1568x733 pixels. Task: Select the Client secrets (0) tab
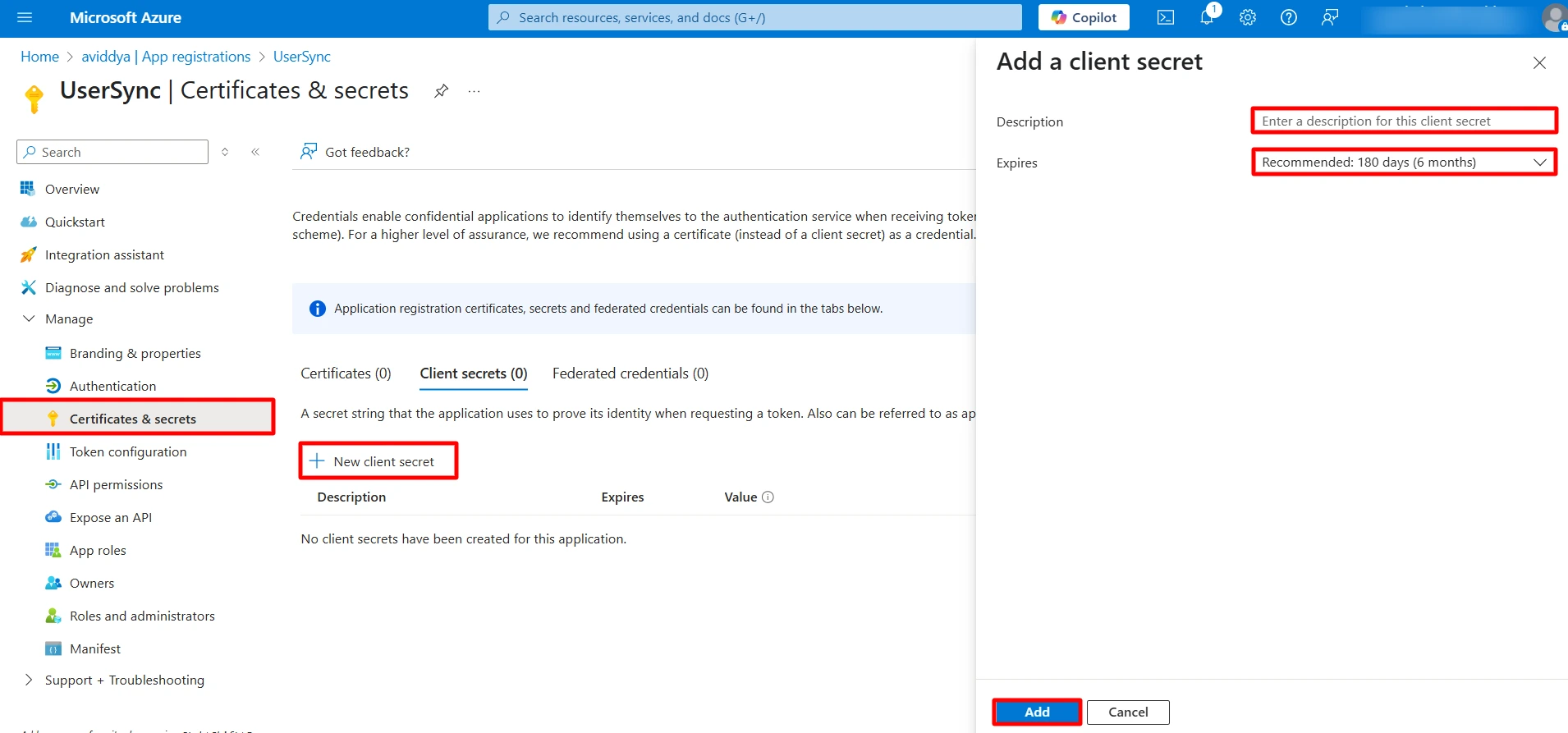(x=474, y=373)
